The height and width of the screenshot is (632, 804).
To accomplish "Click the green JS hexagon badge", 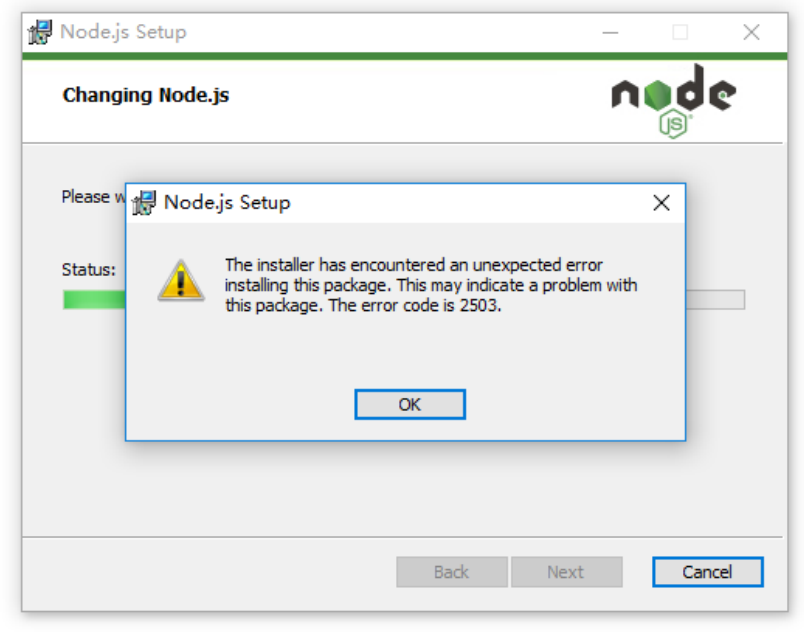I will [x=673, y=125].
